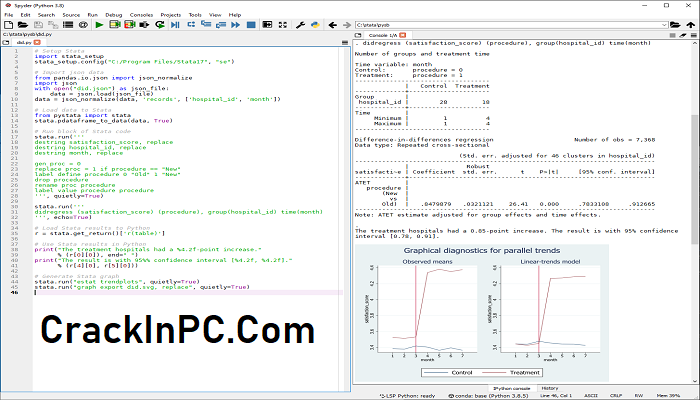
Task: Open the Debug menu
Action: coord(114,15)
